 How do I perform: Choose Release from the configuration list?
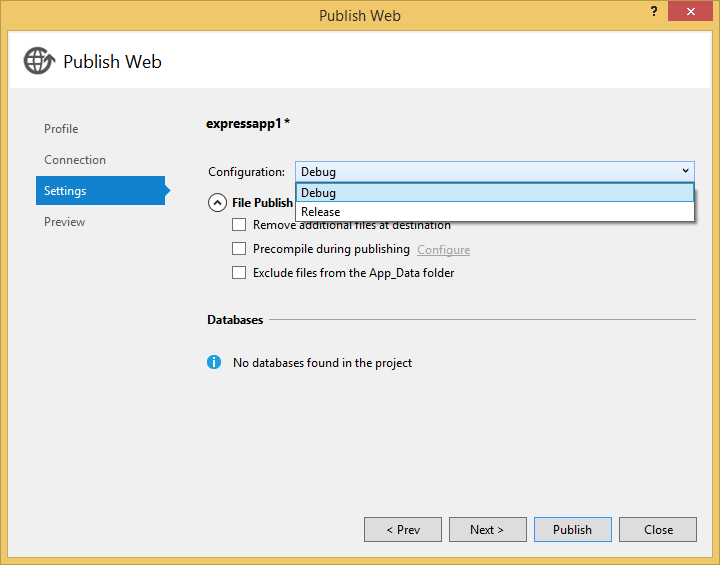click(495, 212)
